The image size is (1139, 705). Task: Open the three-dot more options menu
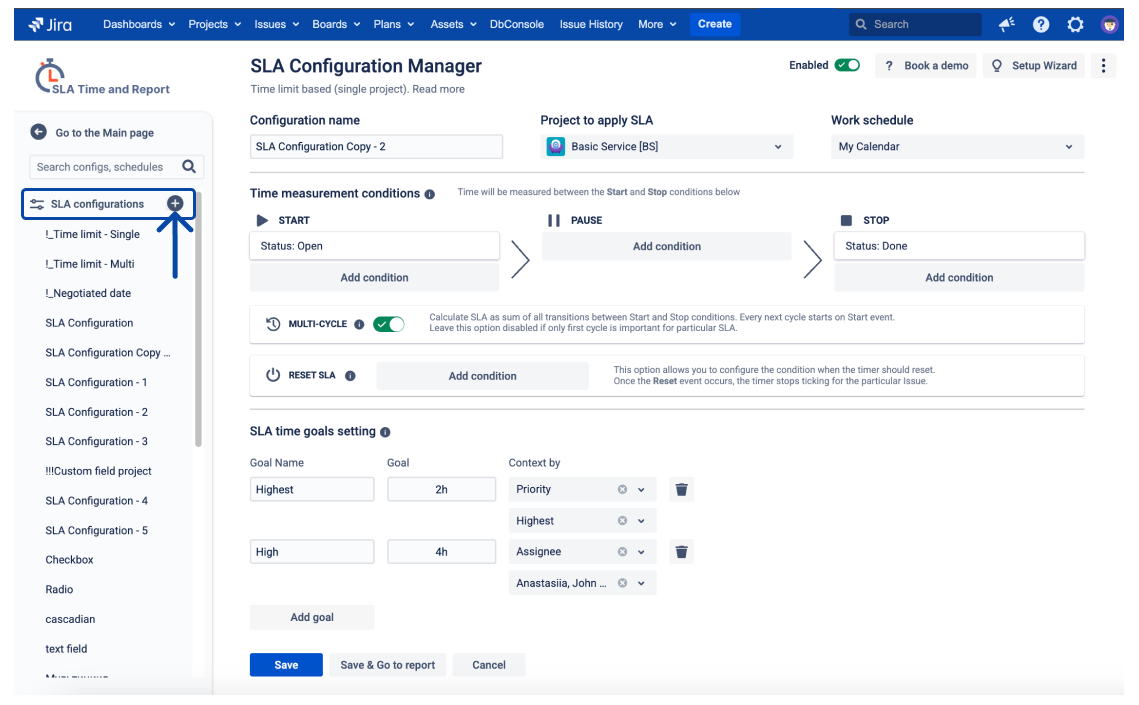coord(1104,66)
